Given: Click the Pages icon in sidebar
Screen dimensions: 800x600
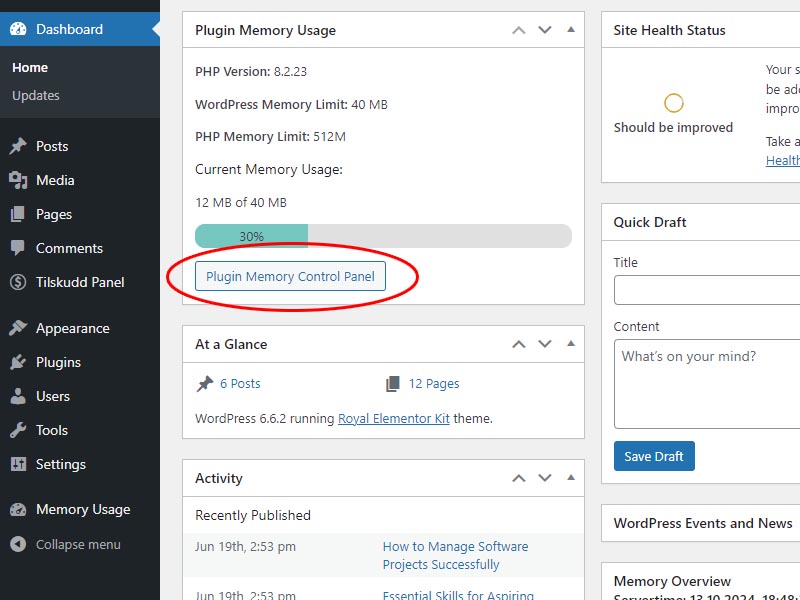Looking at the screenshot, I should [x=18, y=214].
